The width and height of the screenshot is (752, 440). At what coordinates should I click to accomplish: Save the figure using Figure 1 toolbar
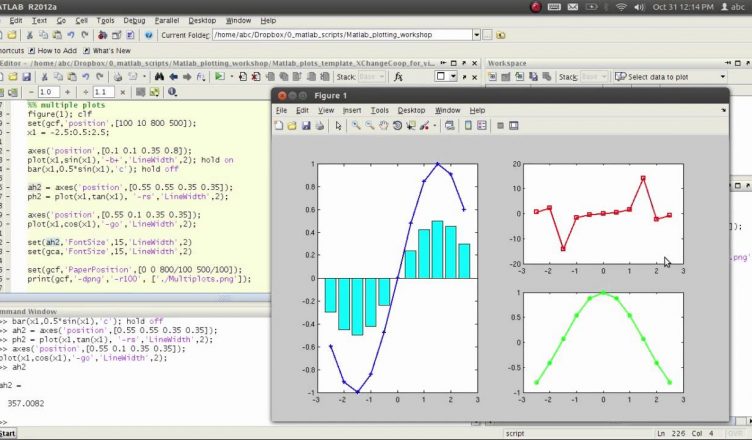[306, 126]
